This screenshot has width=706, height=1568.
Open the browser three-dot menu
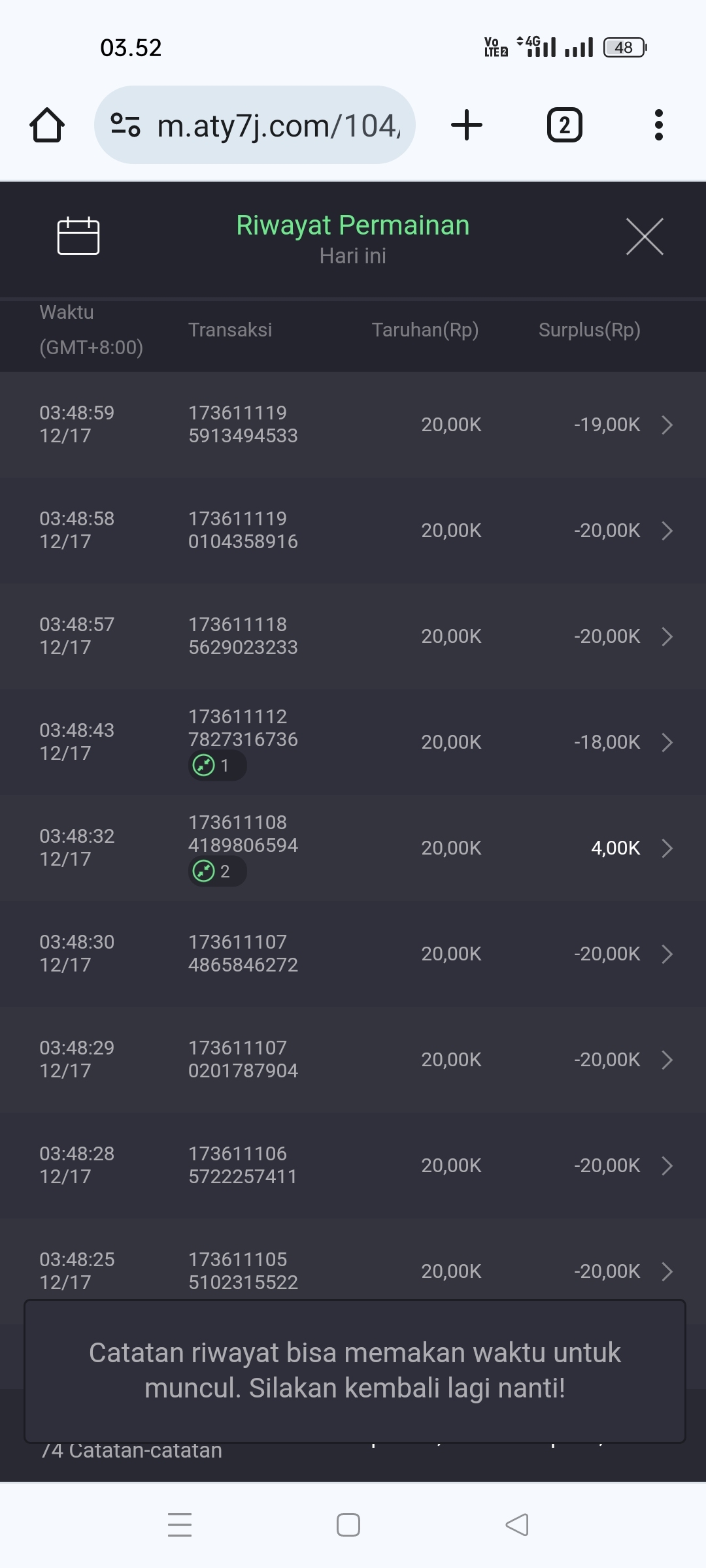pyautogui.click(x=658, y=125)
